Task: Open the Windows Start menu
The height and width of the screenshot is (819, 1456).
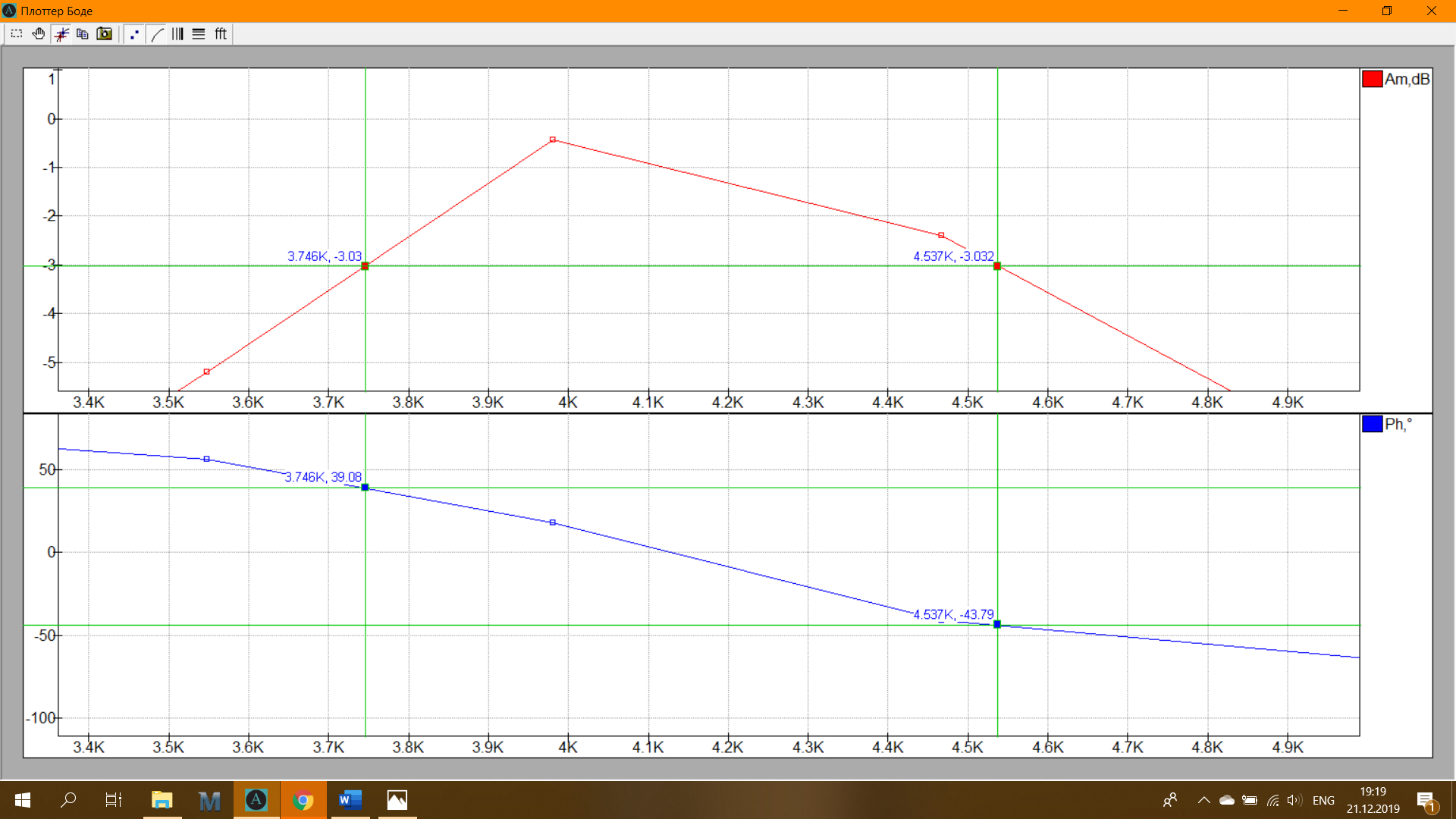Action: [x=23, y=800]
